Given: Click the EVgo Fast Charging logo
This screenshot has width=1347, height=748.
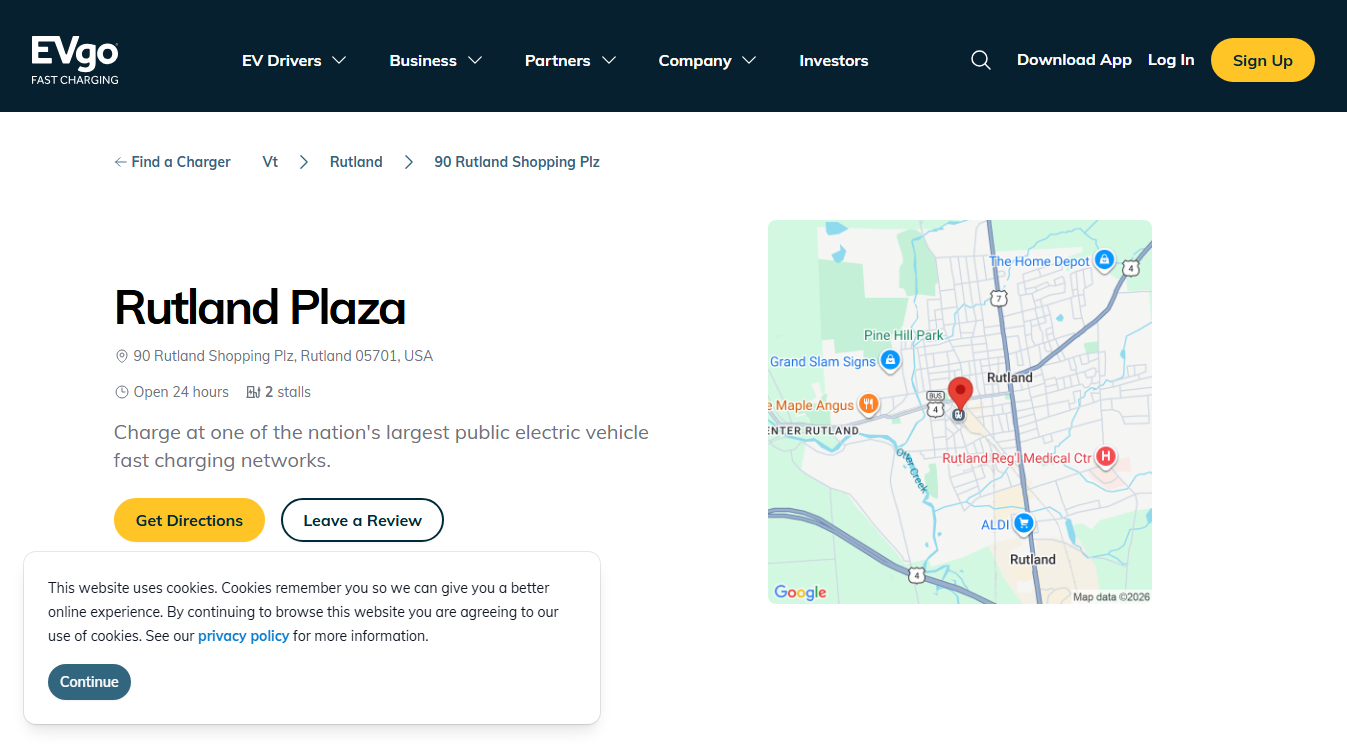Looking at the screenshot, I should pos(75,60).
